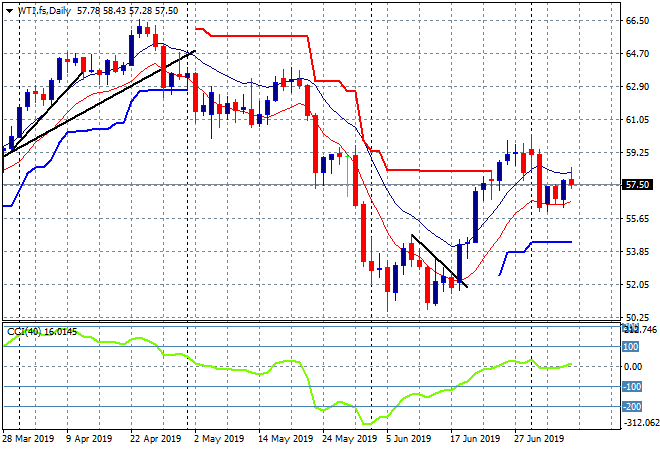This screenshot has width=660, height=450.
Task: Click the 53.85 price scale label
Action: 637,251
